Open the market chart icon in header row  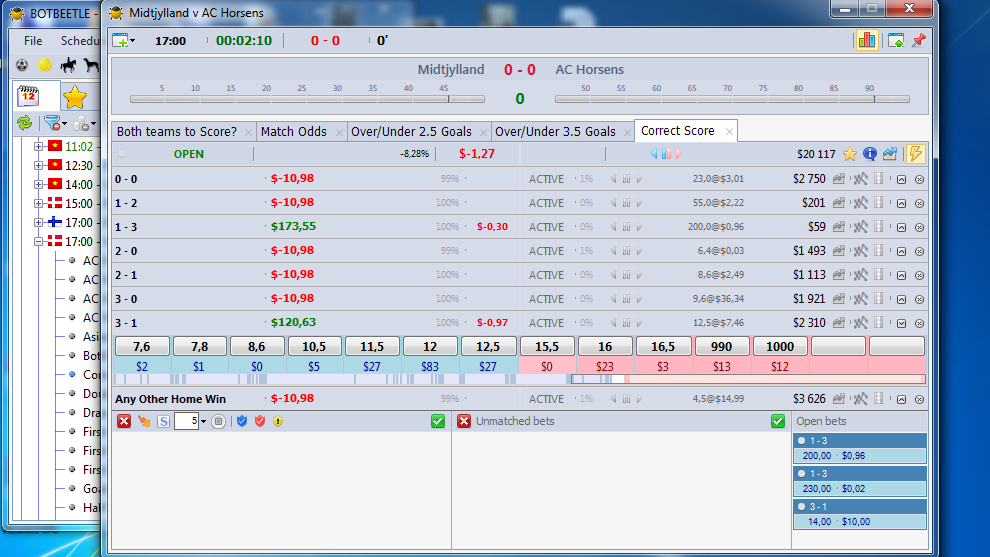pyautogui.click(x=890, y=153)
